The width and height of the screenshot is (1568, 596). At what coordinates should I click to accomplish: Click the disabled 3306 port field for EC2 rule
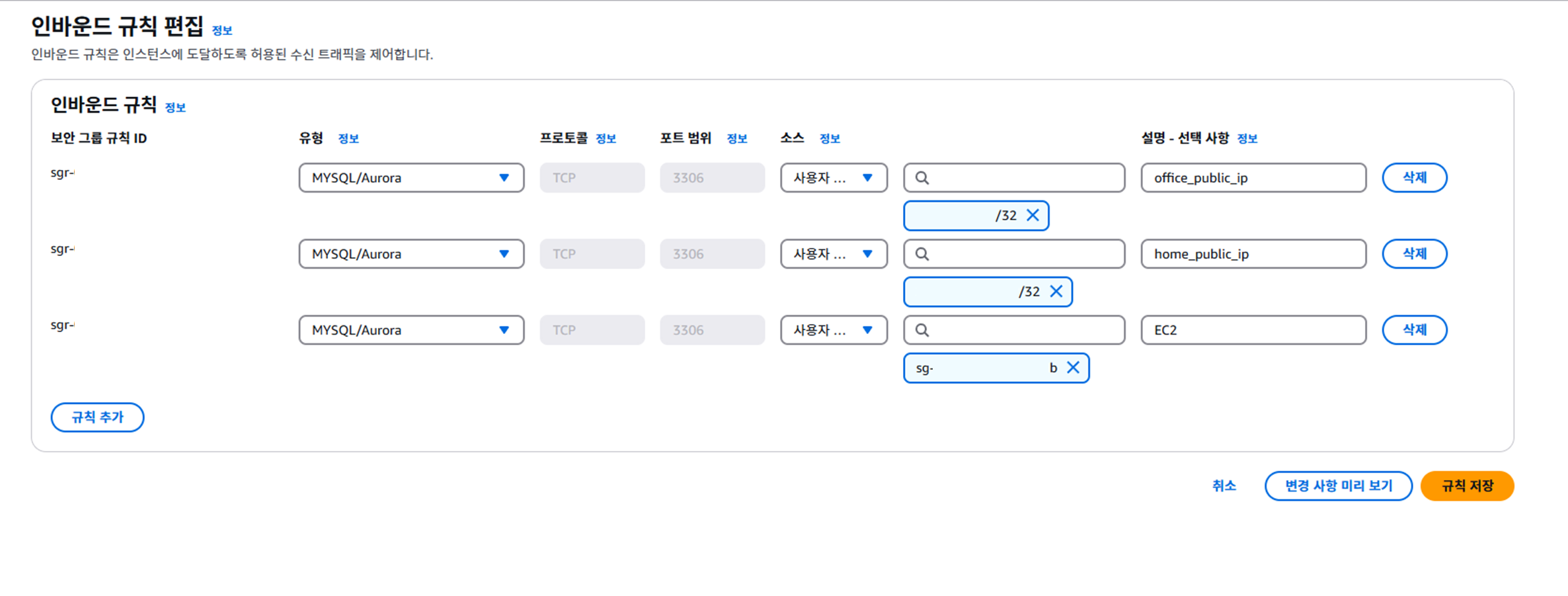click(713, 330)
